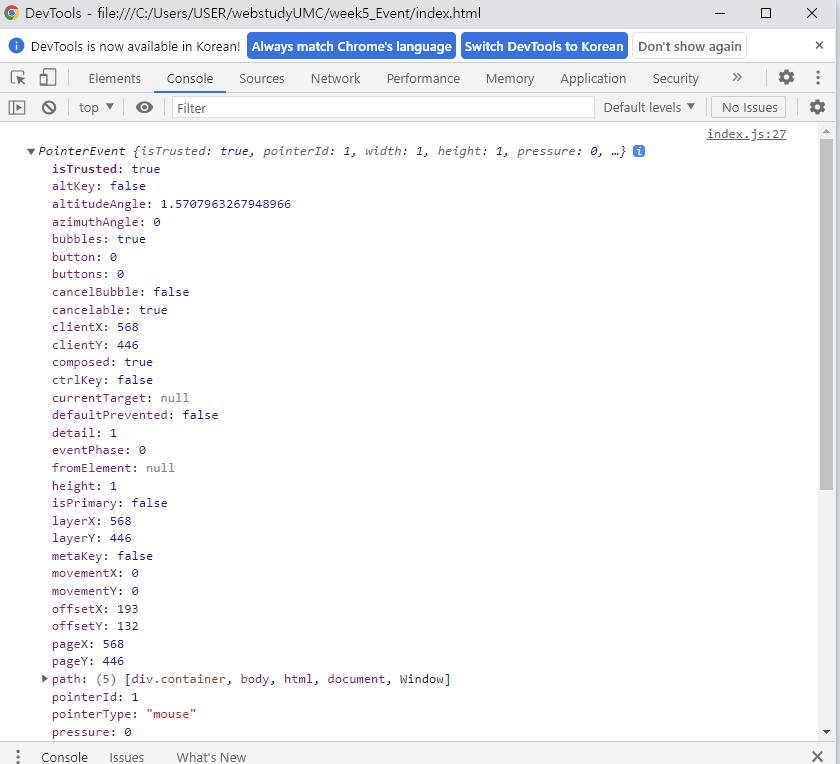This screenshot has height=764, width=840.
Task: Create a live expression with the eye icon
Action: [144, 108]
